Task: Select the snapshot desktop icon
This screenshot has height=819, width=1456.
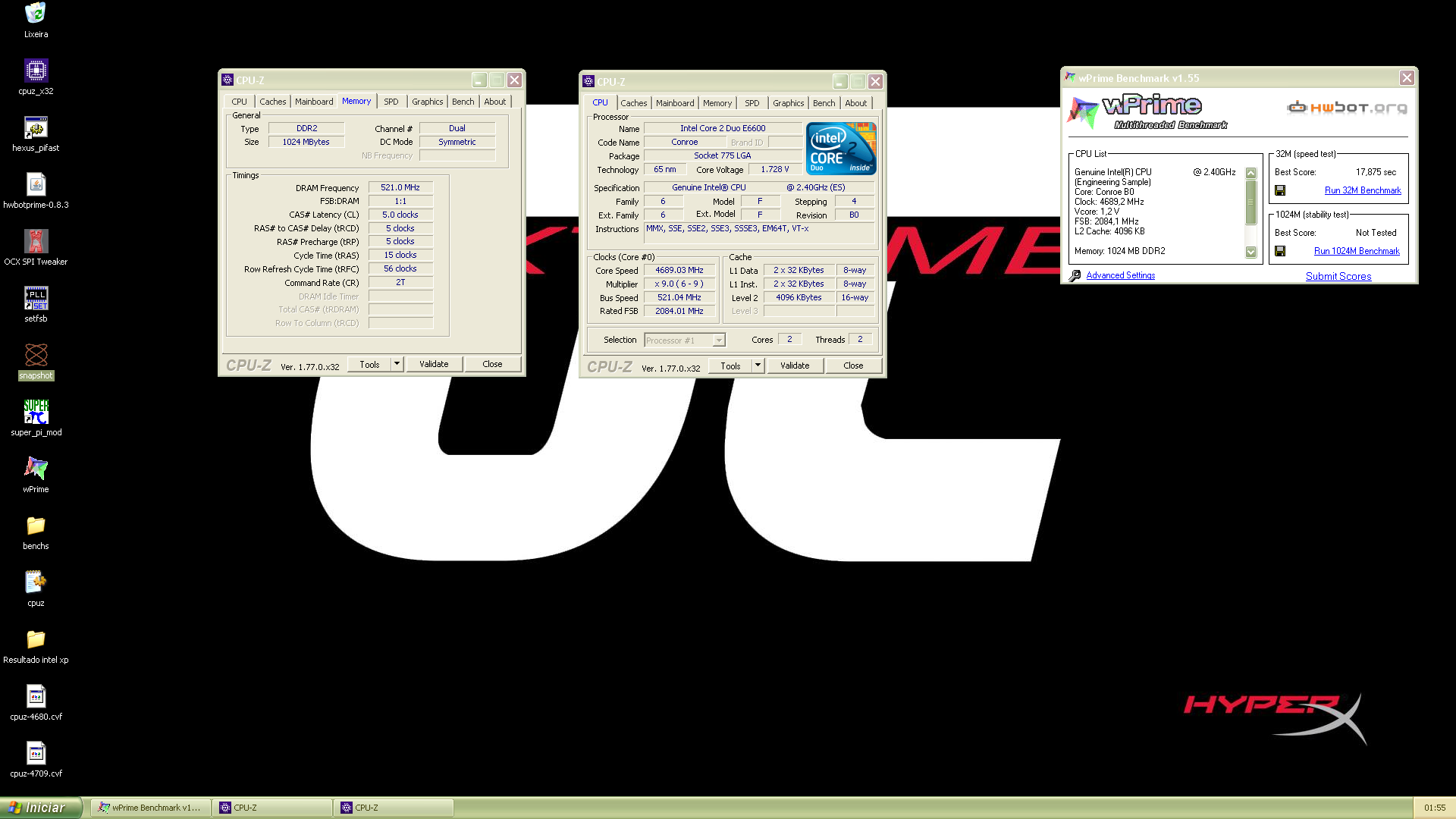Action: (36, 355)
